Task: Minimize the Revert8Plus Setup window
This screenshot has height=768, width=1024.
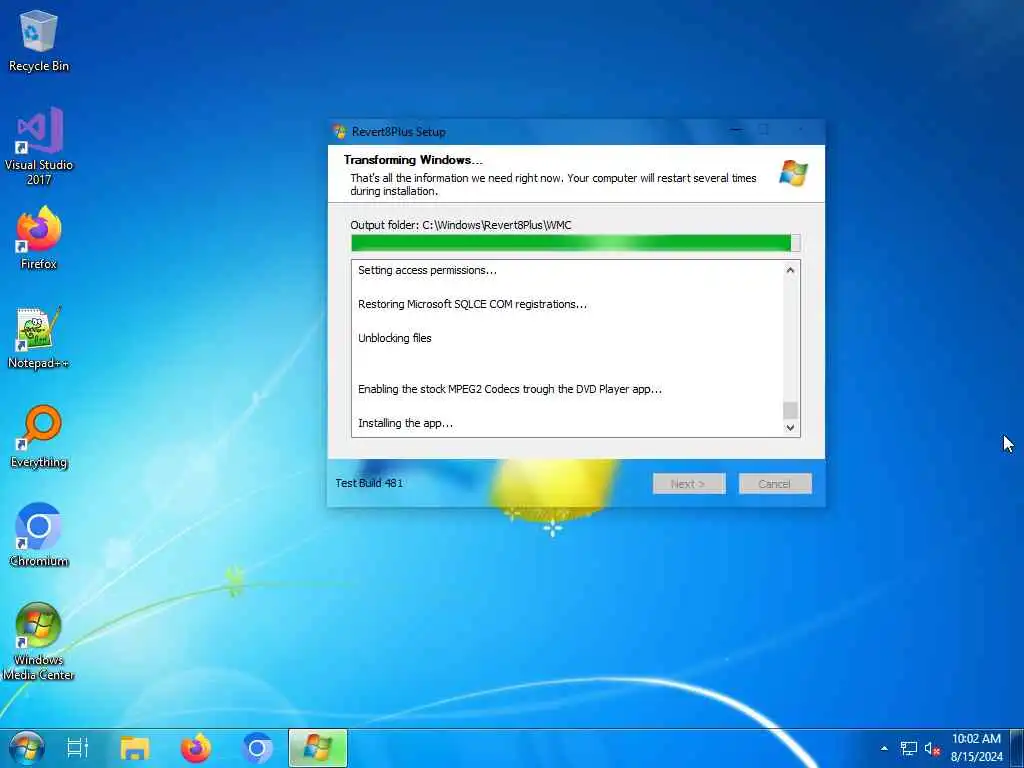Action: pos(736,131)
